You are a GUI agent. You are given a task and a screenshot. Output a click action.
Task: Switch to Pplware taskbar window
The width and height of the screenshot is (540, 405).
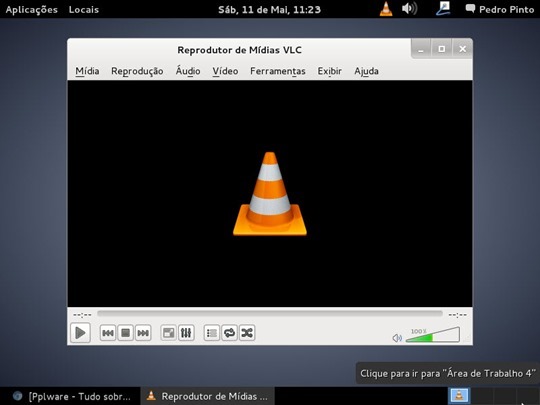[71, 396]
